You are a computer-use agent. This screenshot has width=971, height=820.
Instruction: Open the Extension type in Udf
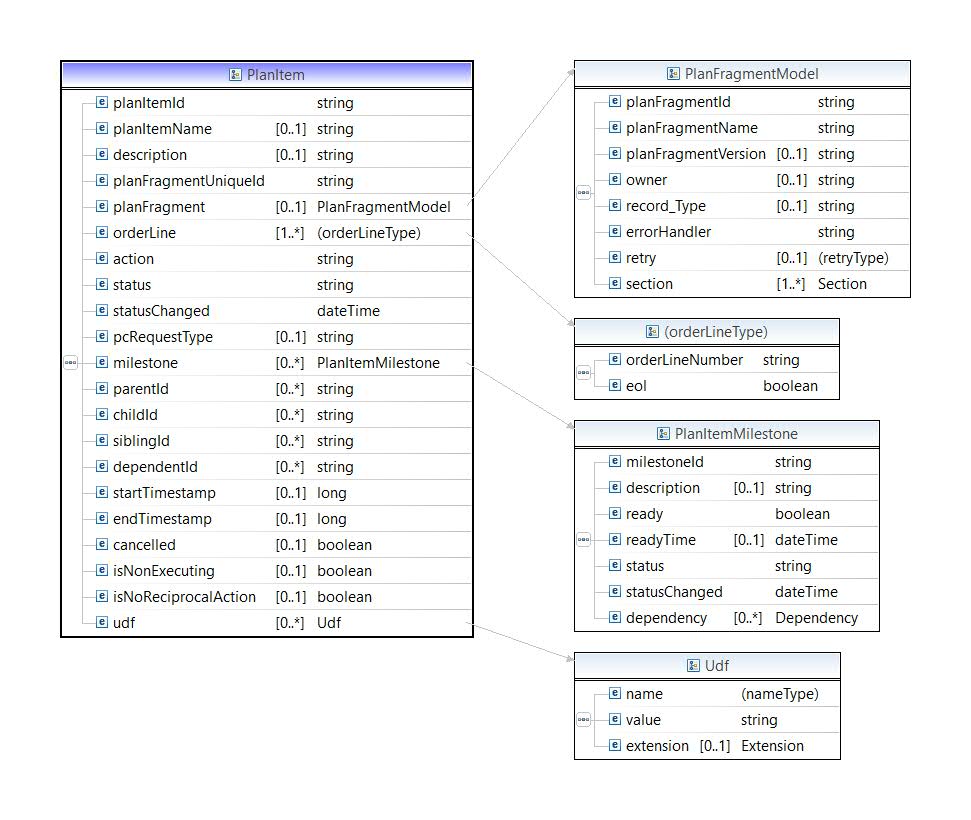click(772, 746)
